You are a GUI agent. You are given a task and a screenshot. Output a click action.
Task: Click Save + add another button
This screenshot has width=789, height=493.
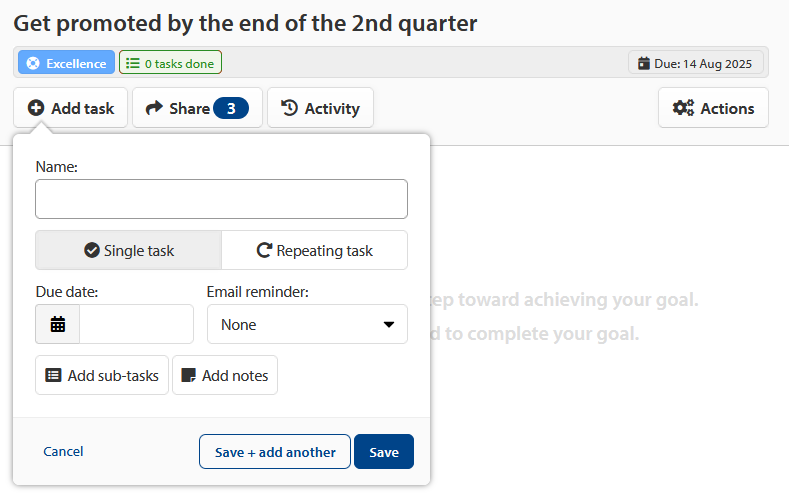pos(275,452)
